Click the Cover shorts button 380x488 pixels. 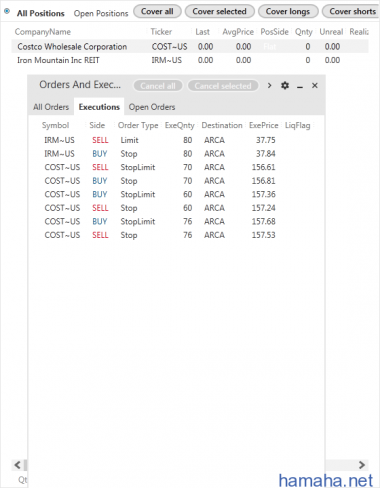point(351,12)
